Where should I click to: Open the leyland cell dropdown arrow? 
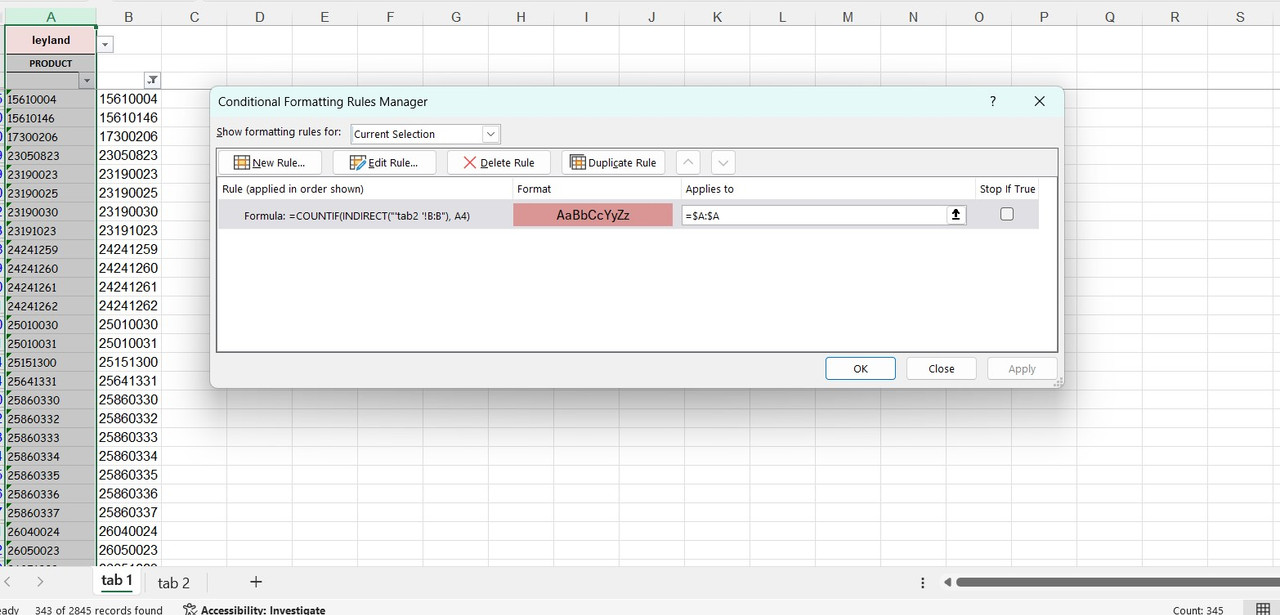106,44
